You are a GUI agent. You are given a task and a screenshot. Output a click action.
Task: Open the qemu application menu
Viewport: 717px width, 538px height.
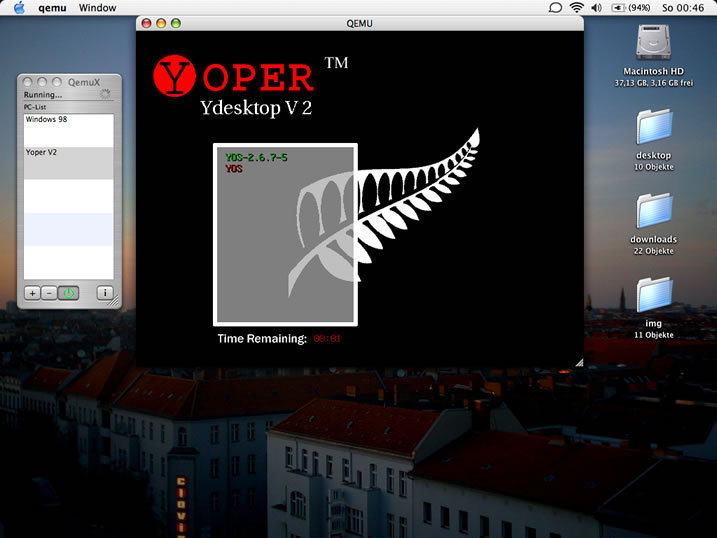tap(52, 8)
